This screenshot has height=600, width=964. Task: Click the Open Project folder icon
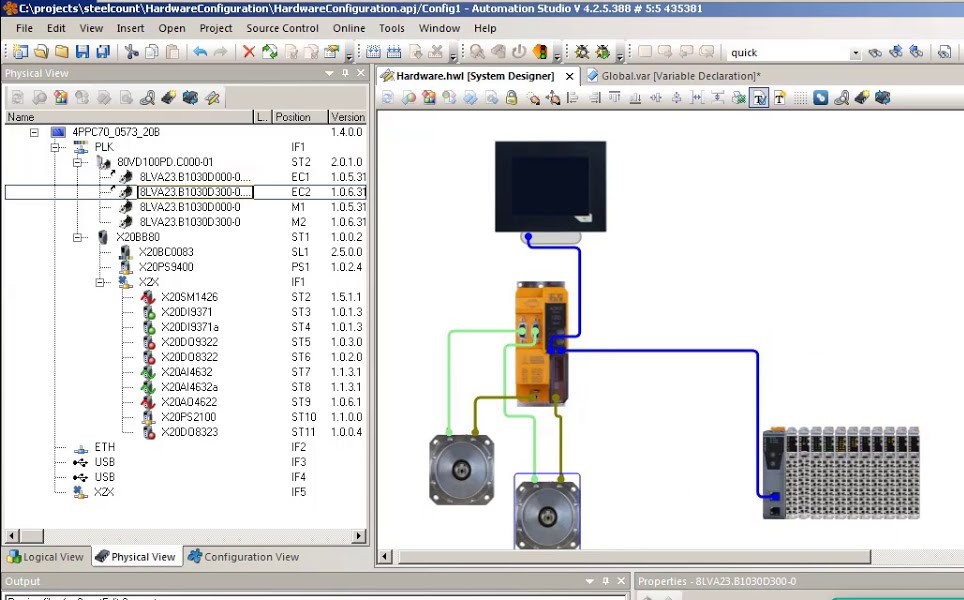(x=41, y=52)
